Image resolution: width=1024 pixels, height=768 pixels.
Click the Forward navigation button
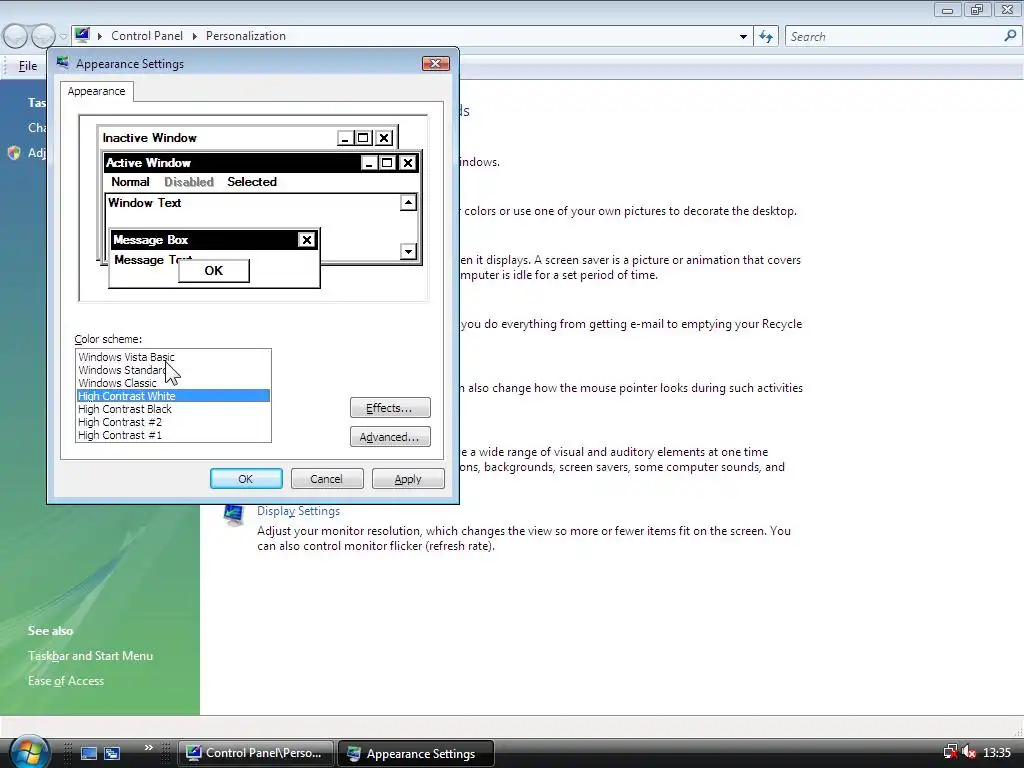[42, 36]
